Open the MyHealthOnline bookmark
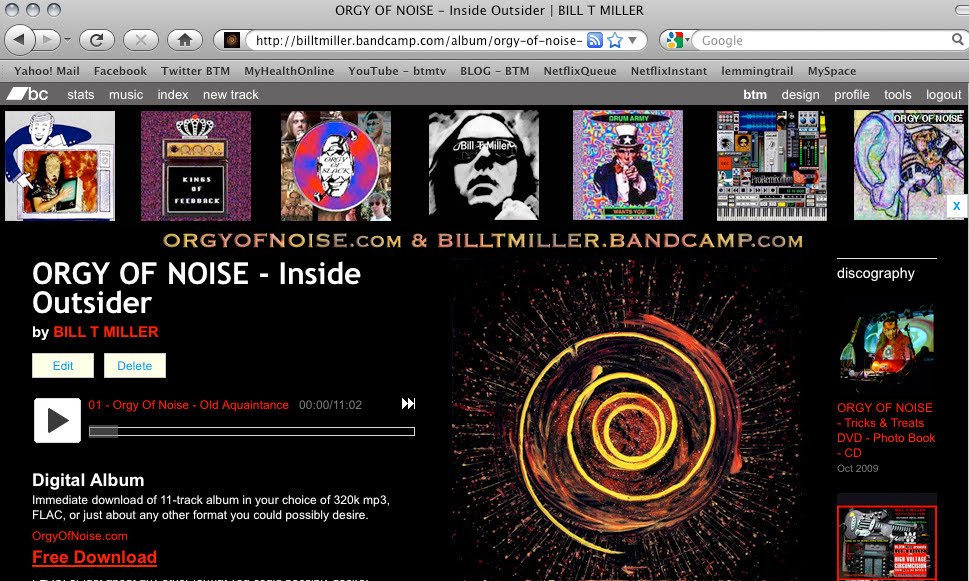The width and height of the screenshot is (969, 581). (289, 71)
